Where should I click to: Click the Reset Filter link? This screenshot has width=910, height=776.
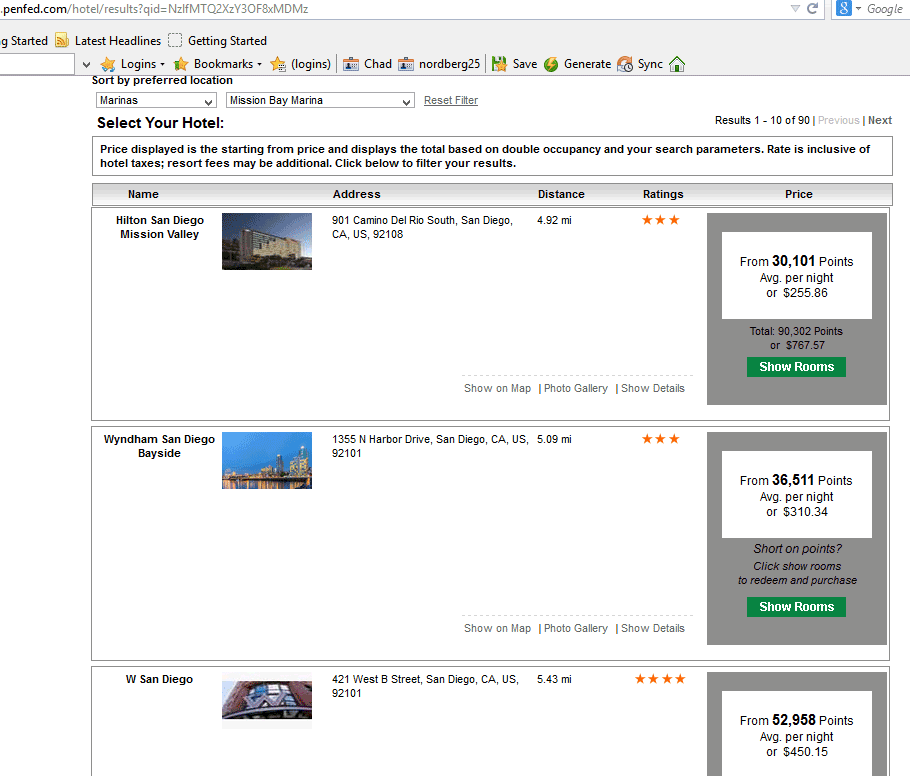[x=451, y=100]
